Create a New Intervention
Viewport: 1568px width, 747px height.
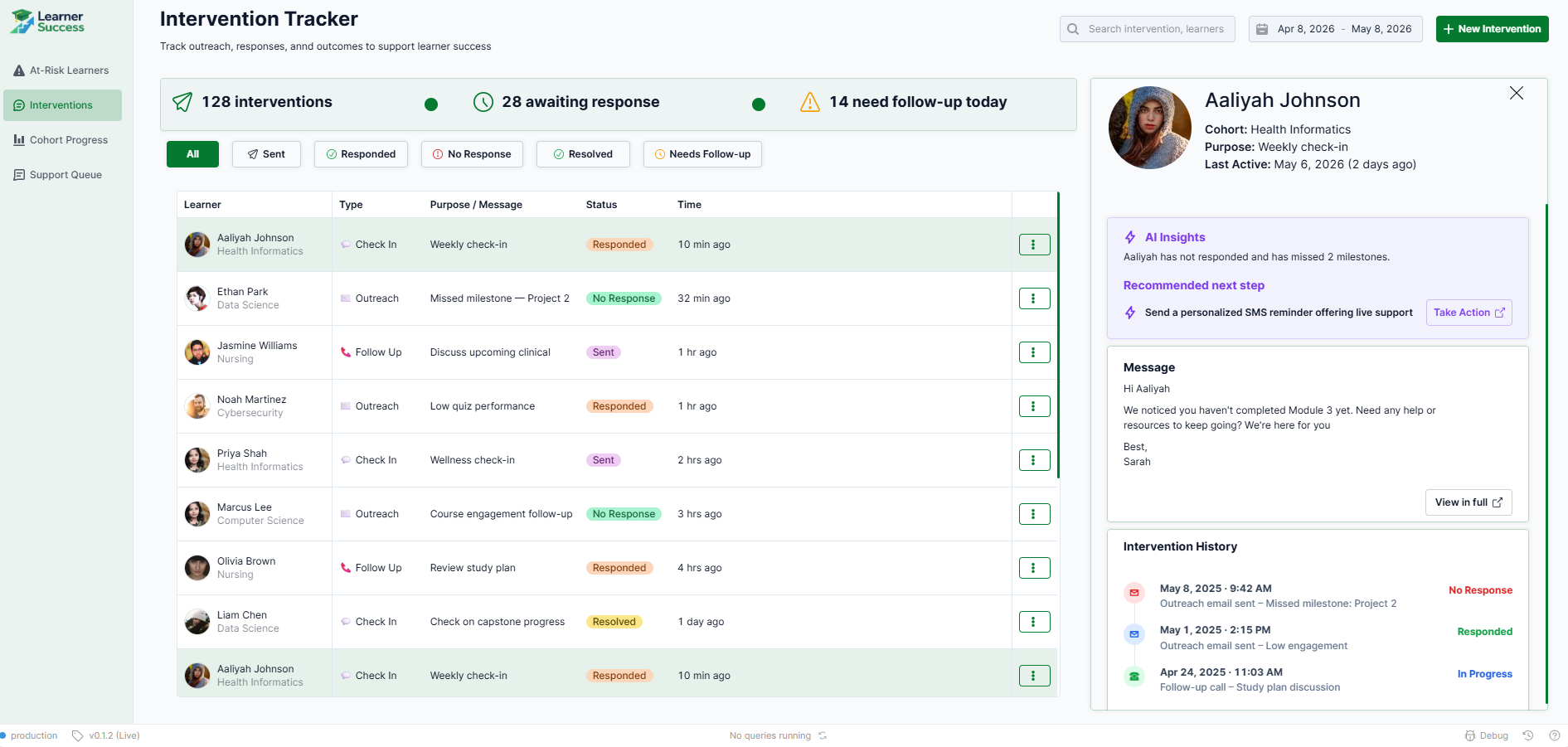coord(1492,29)
